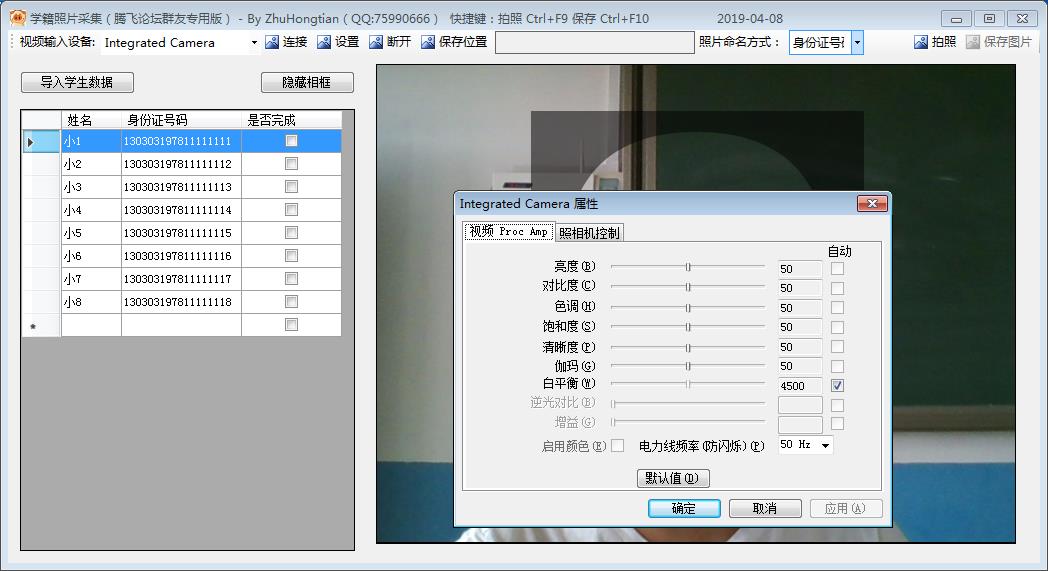Click the 亮度 brightness slider
The width and height of the screenshot is (1048, 571).
coord(688,267)
